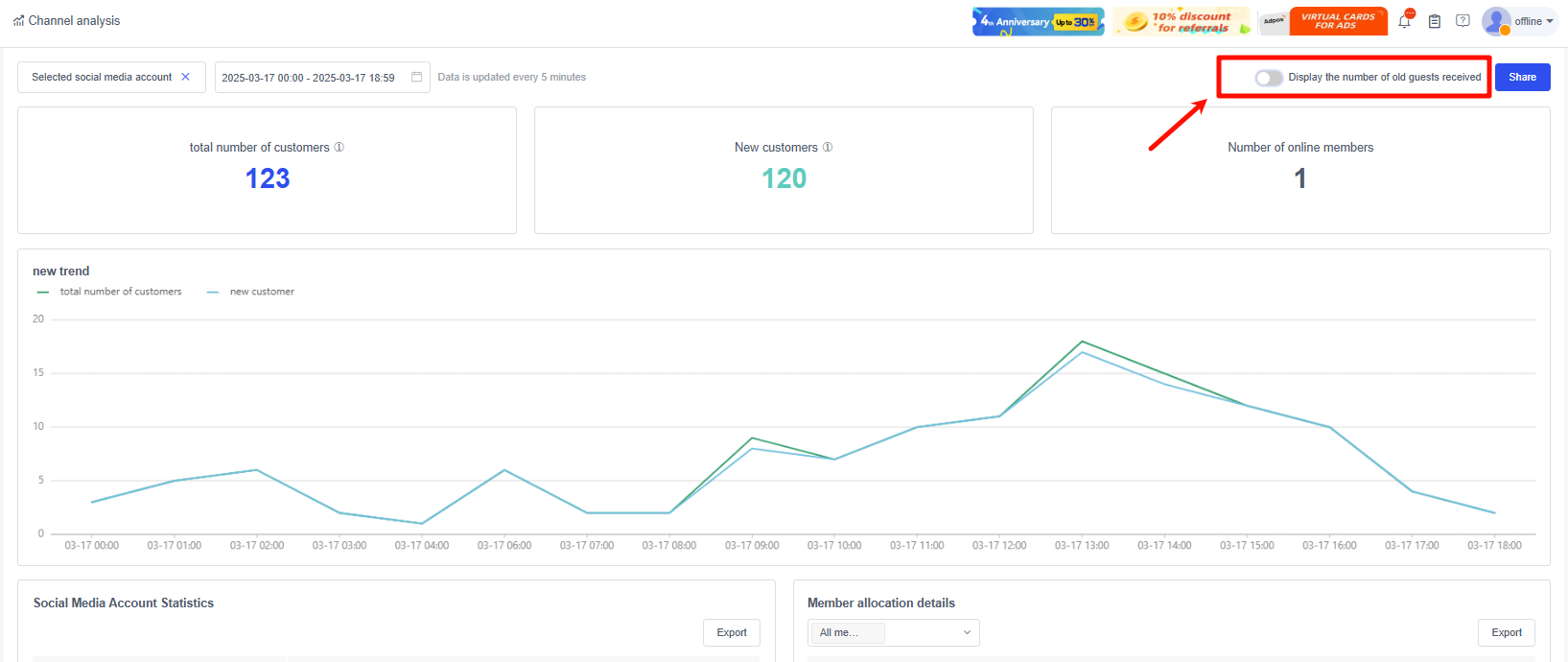Image resolution: width=1568 pixels, height=662 pixels.
Task: Click the user avatar icon
Action: (x=1495, y=21)
